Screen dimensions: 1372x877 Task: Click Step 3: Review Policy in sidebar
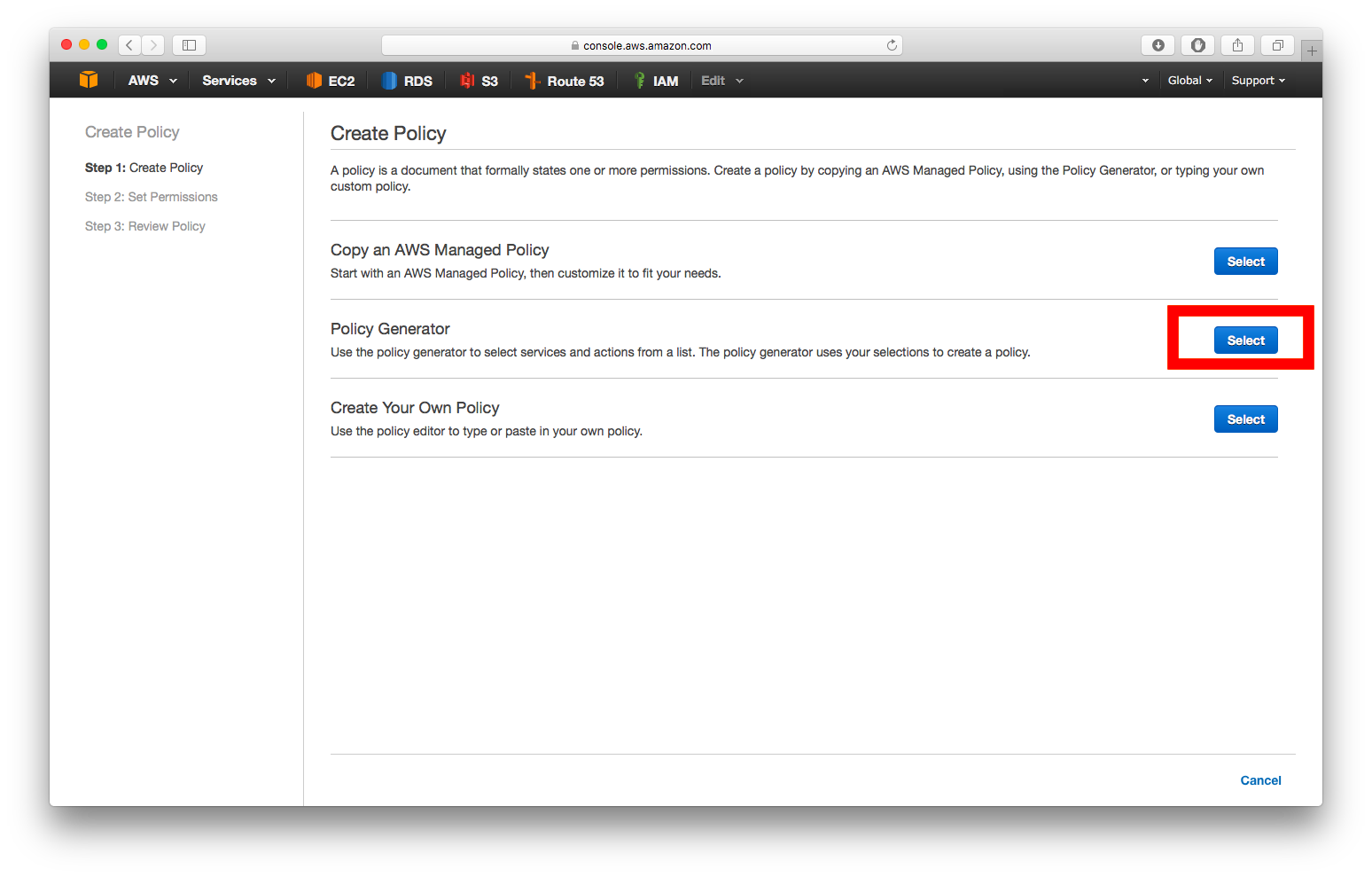pos(145,226)
